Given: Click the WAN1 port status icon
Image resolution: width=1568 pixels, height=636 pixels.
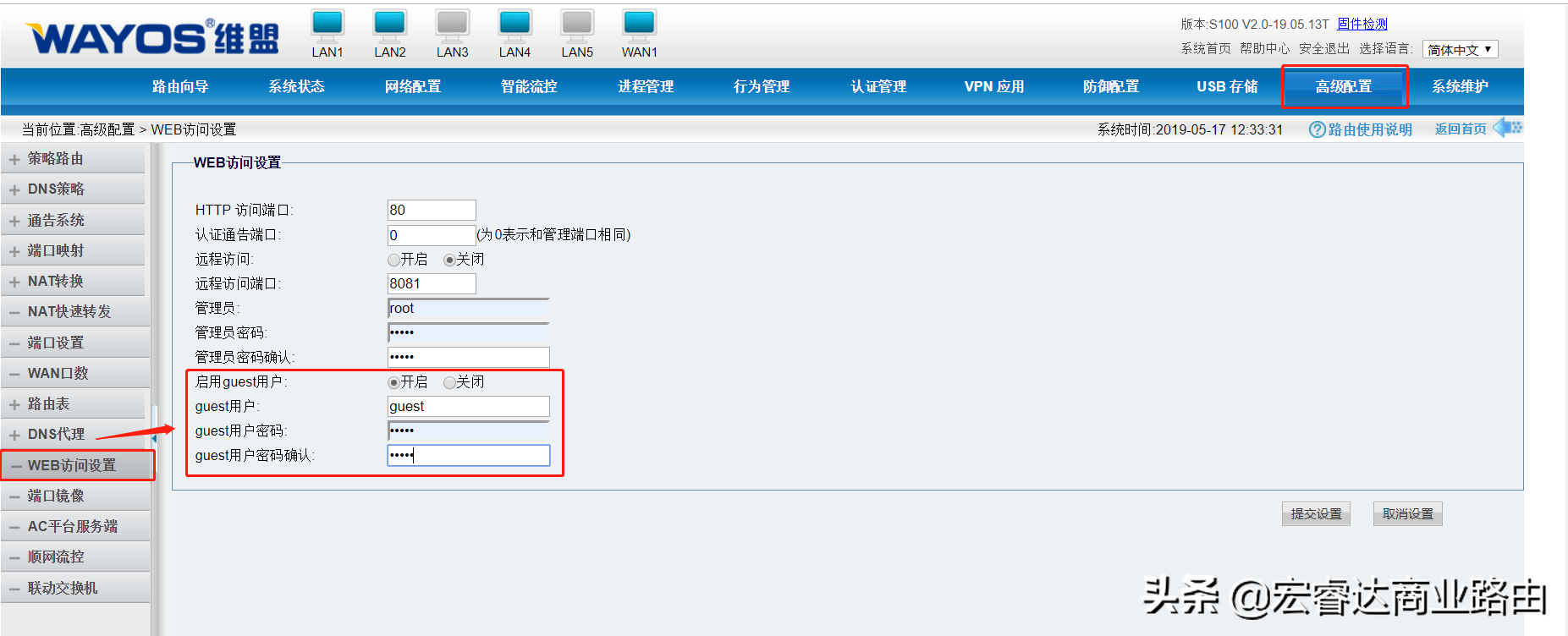Looking at the screenshot, I should (640, 25).
